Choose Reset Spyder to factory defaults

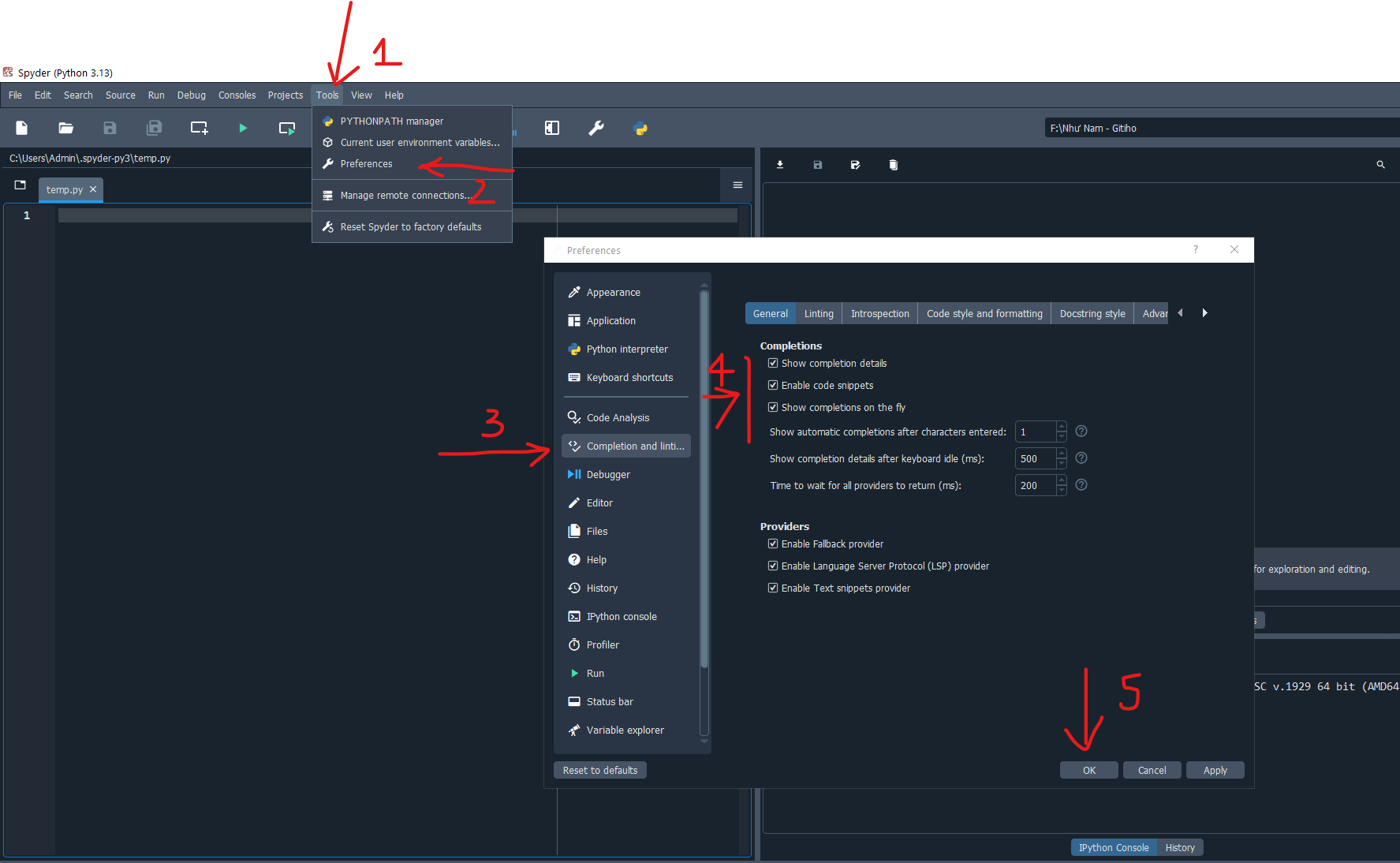412,226
